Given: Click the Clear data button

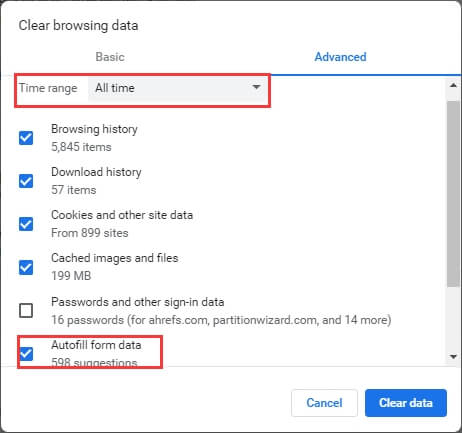Looking at the screenshot, I should [406, 403].
